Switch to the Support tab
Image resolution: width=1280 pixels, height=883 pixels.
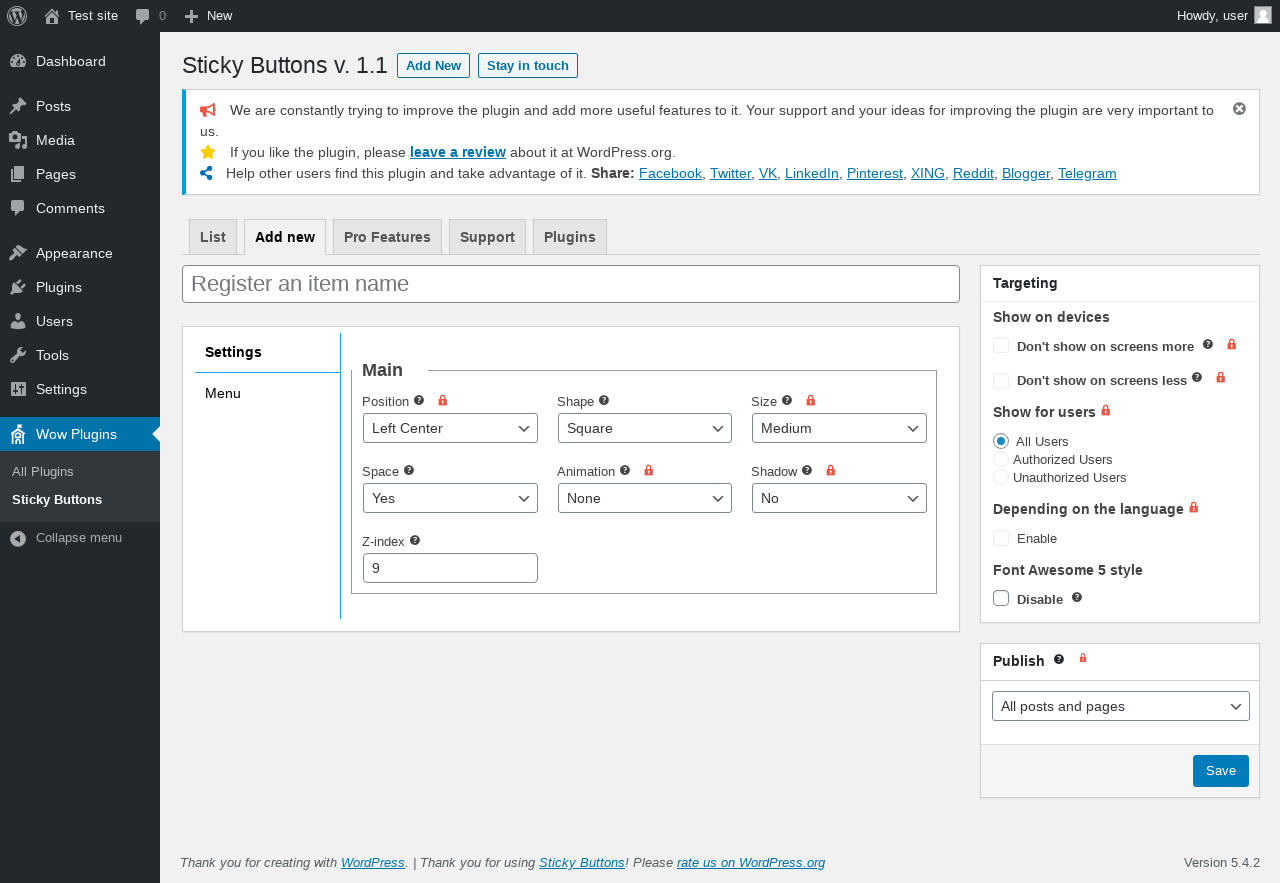[487, 237]
